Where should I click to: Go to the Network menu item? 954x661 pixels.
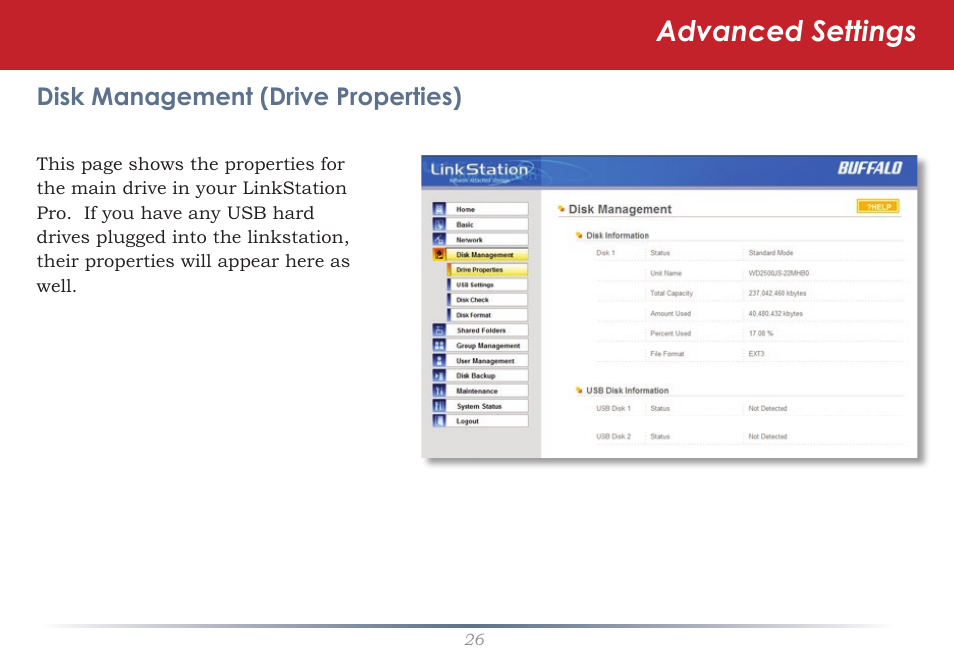click(487, 239)
